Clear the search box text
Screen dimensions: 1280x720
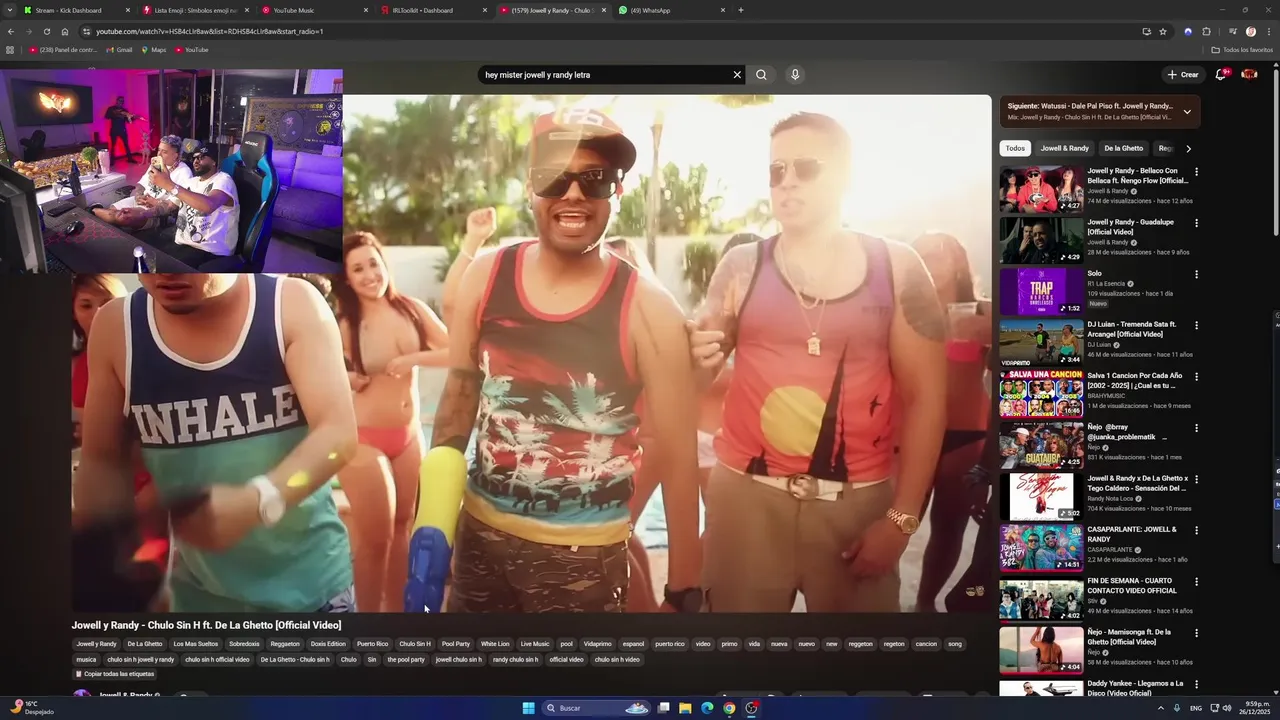737,74
